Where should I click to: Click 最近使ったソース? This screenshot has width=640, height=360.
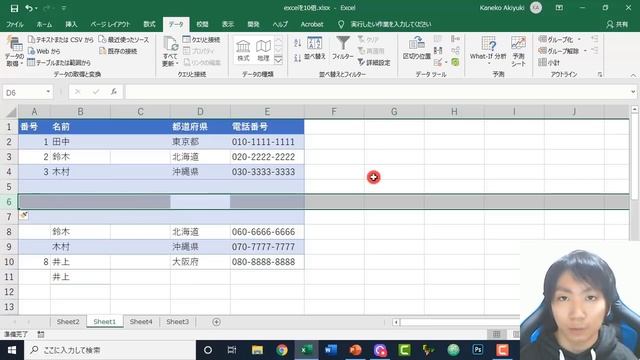[124, 40]
